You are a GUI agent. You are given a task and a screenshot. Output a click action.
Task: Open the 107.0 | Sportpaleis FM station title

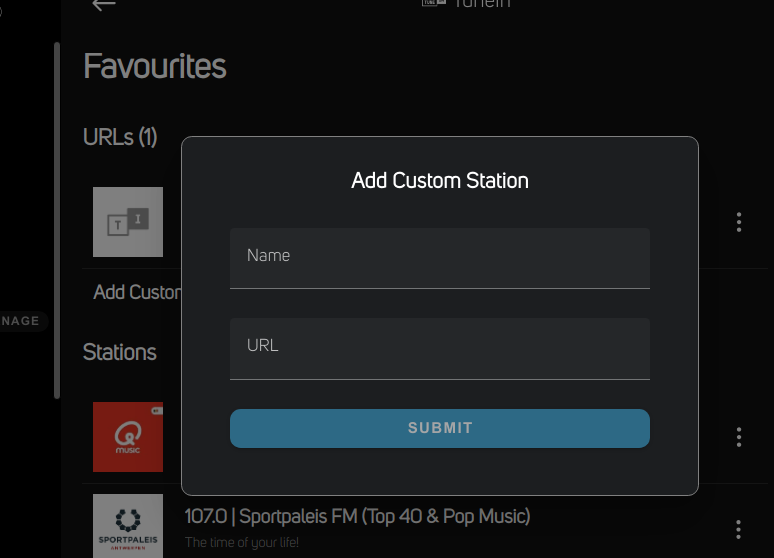point(357,517)
